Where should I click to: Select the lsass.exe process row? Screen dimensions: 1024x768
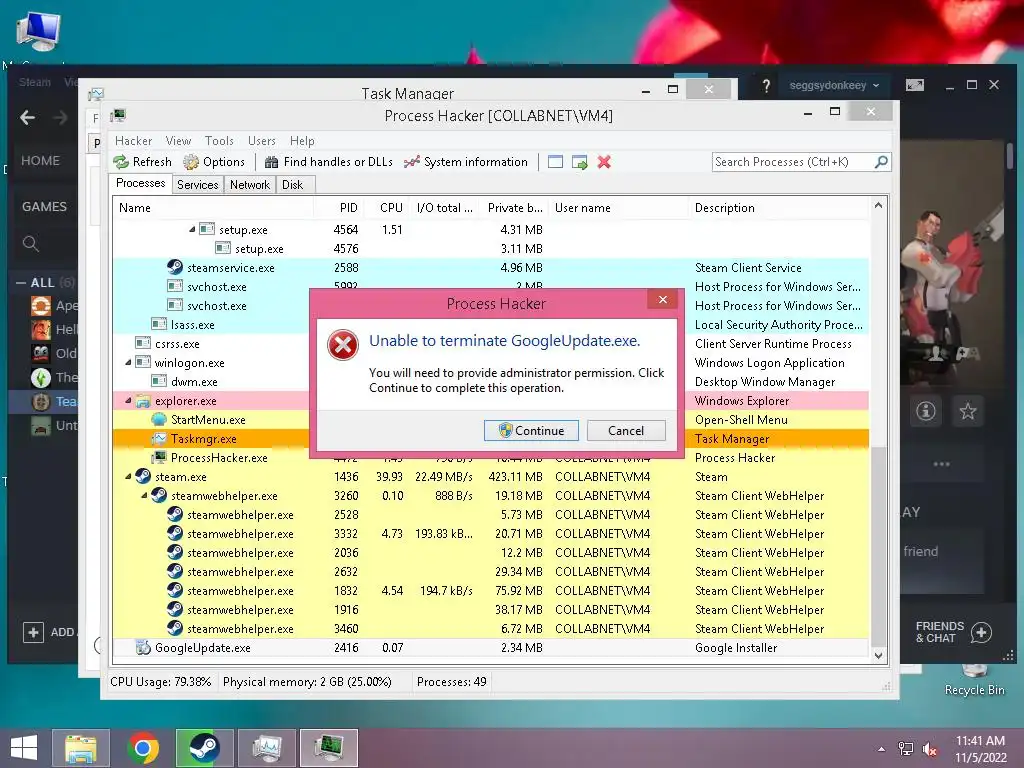(x=491, y=325)
